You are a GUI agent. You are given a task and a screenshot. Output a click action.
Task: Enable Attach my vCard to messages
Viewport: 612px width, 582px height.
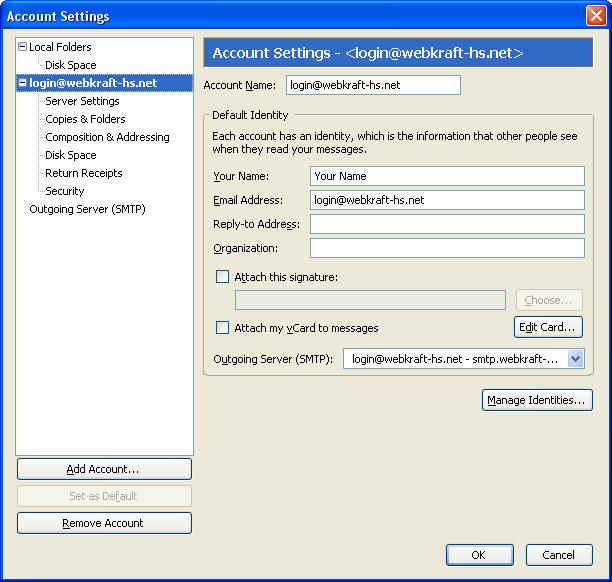222,327
